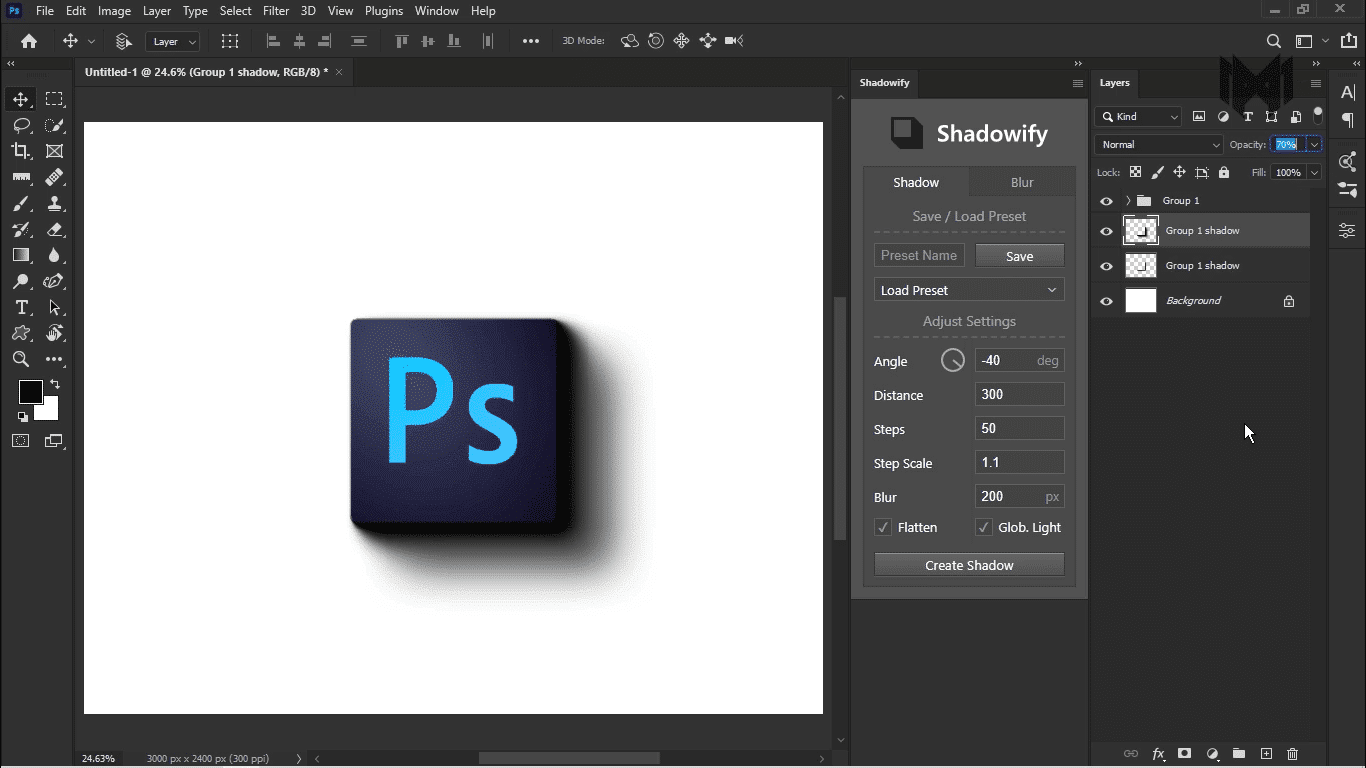Lock position with cross-arrows icon
1366x768 pixels.
[1179, 172]
